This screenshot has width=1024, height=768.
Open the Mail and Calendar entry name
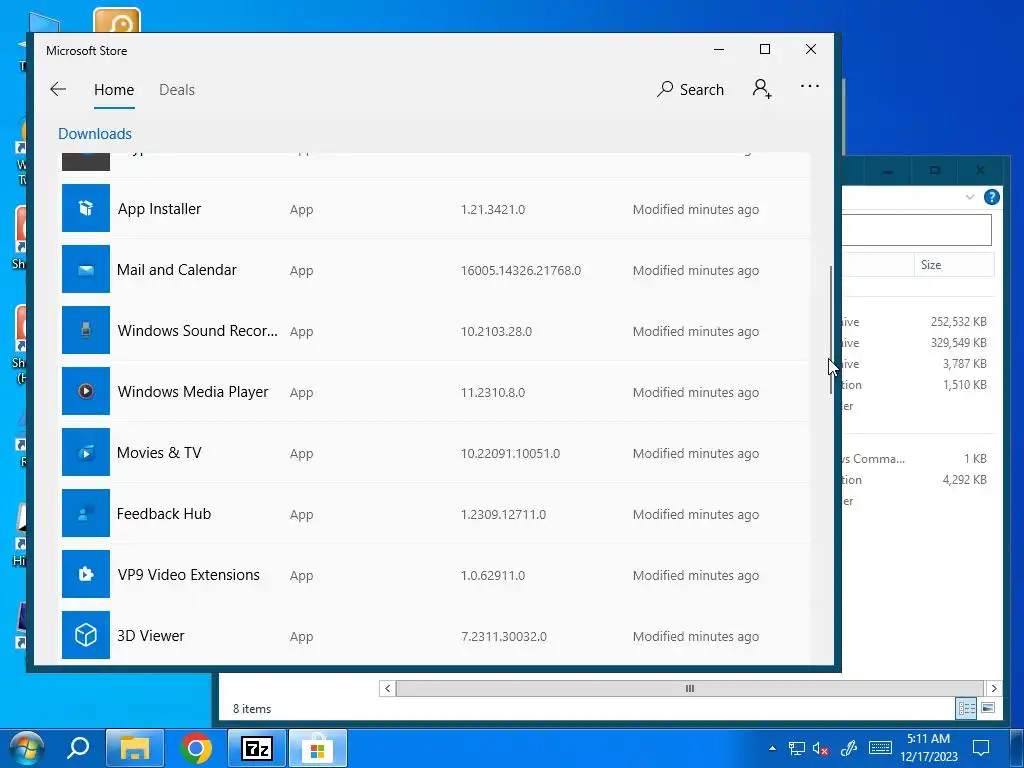click(176, 270)
